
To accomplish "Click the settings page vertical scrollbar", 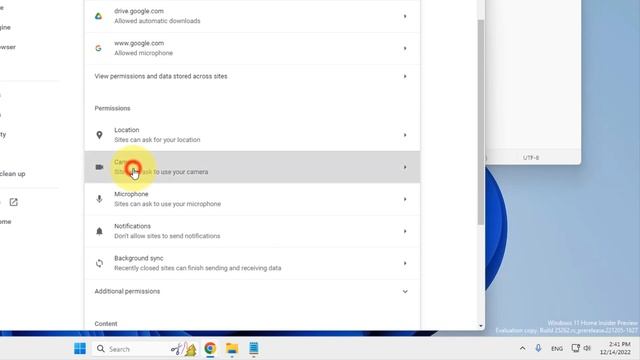I will (481, 122).
